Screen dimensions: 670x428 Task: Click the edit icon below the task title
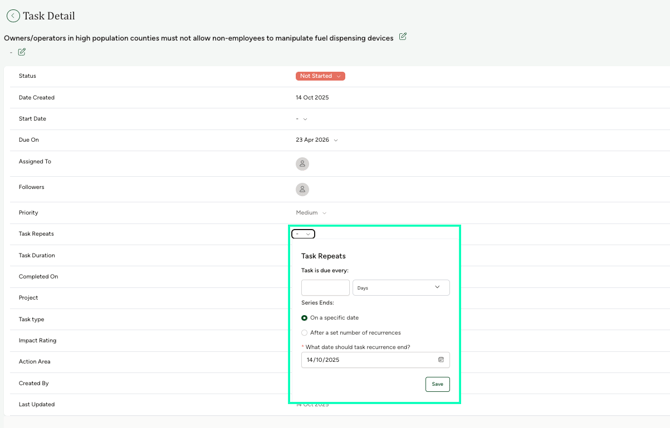(22, 52)
